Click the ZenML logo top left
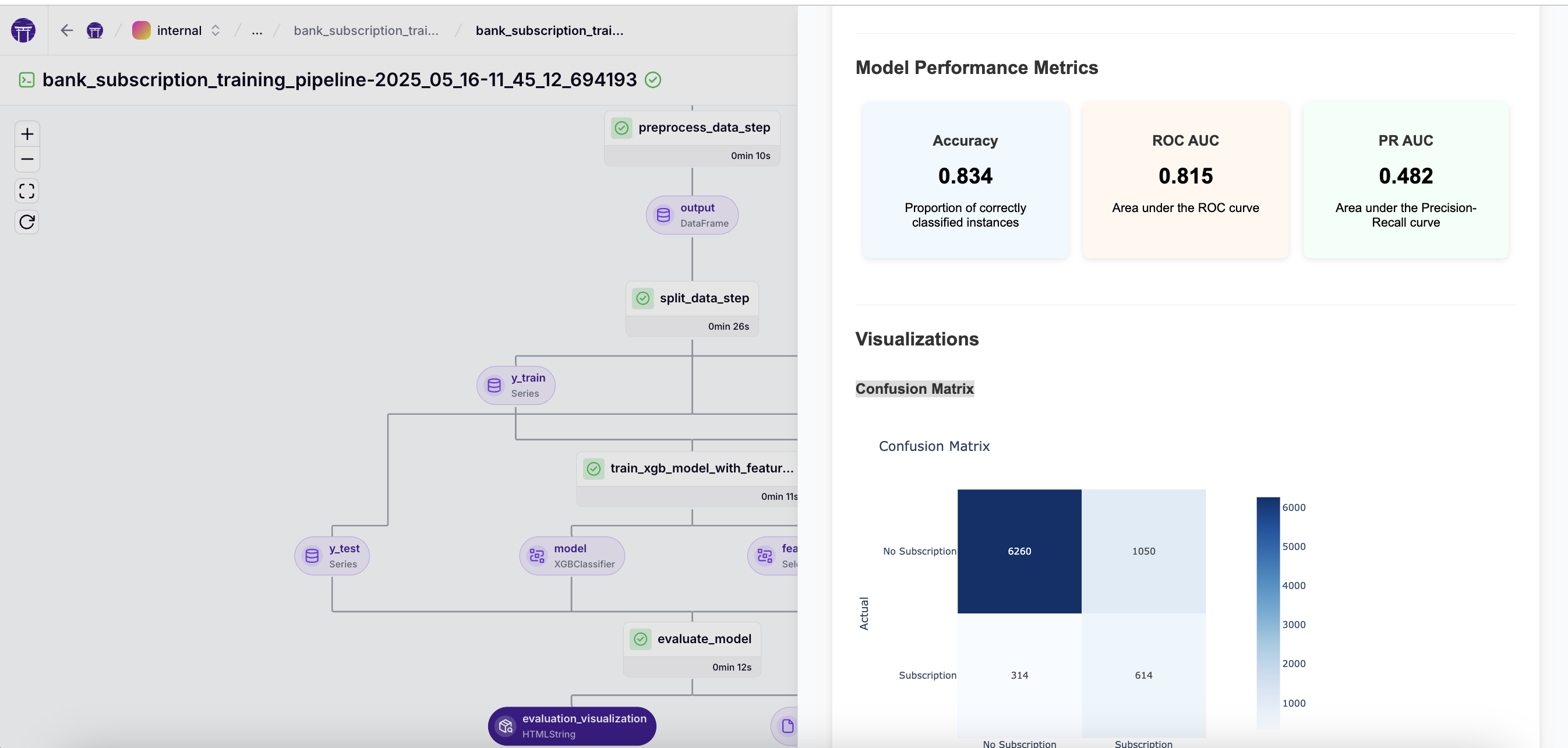The height and width of the screenshot is (748, 1568). [23, 30]
